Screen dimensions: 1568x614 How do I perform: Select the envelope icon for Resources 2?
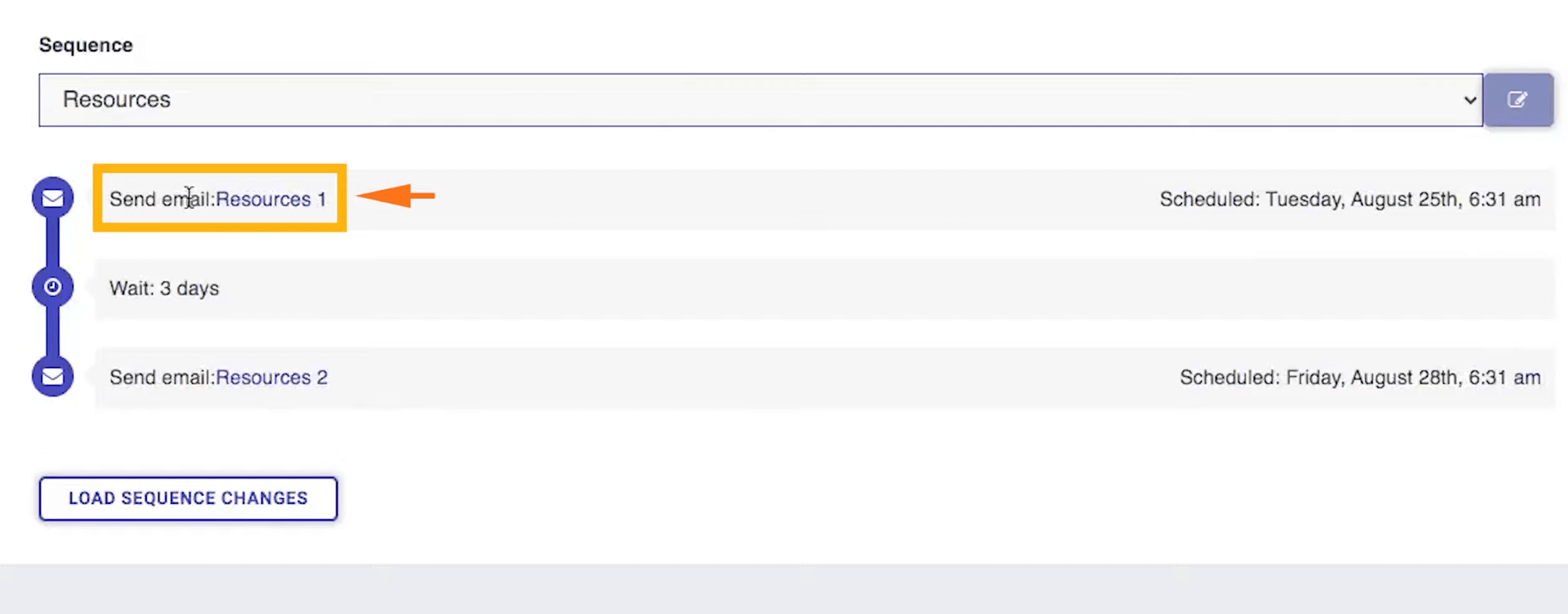pos(53,376)
